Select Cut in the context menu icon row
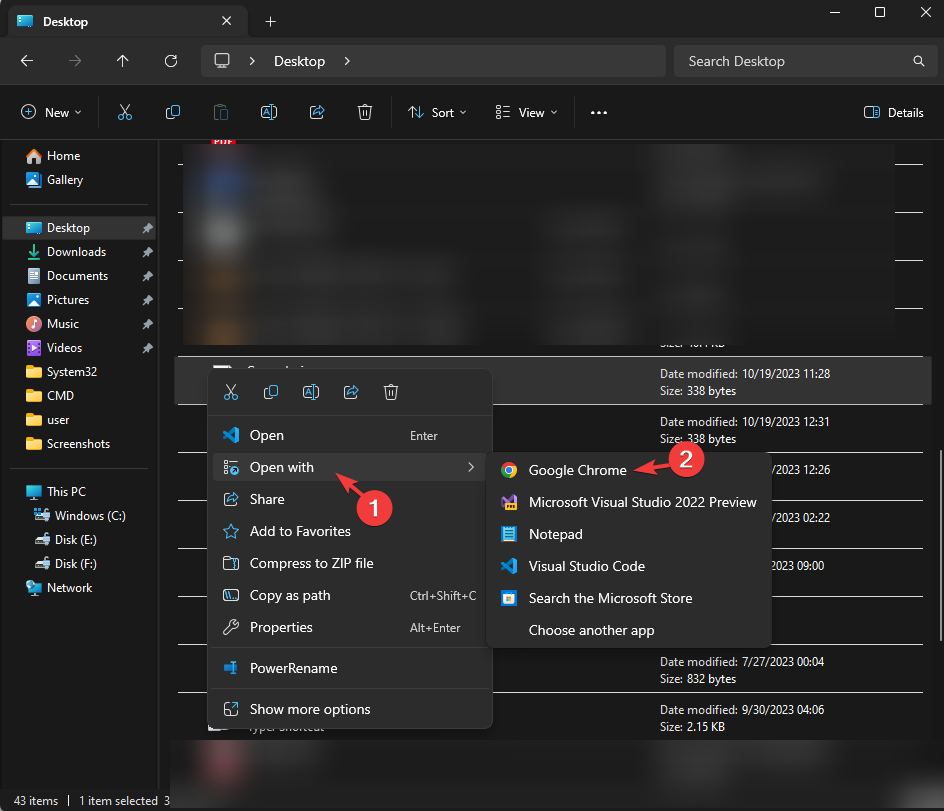The width and height of the screenshot is (944, 811). pos(231,392)
